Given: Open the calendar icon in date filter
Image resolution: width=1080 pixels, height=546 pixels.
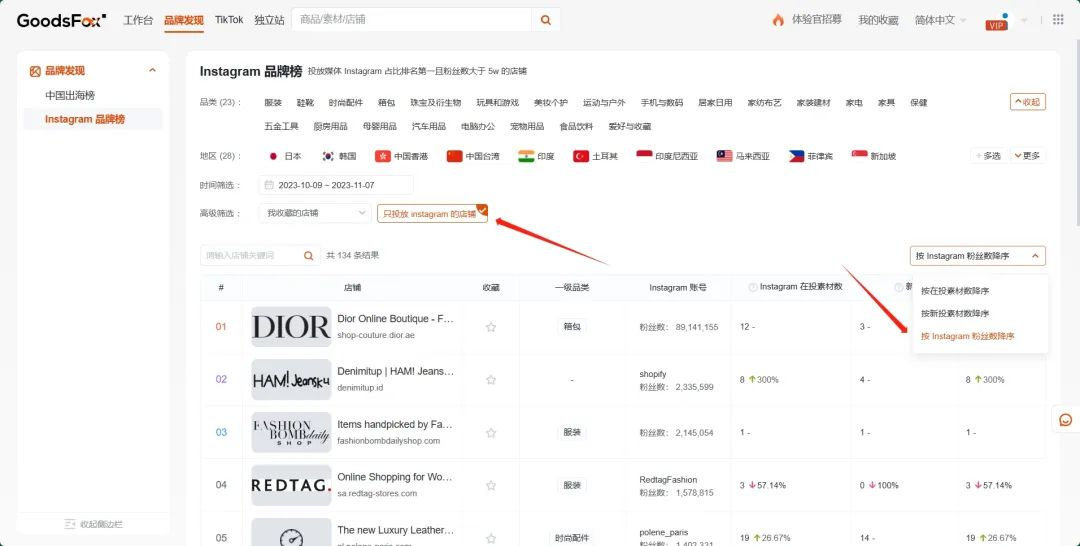Looking at the screenshot, I should pyautogui.click(x=268, y=185).
